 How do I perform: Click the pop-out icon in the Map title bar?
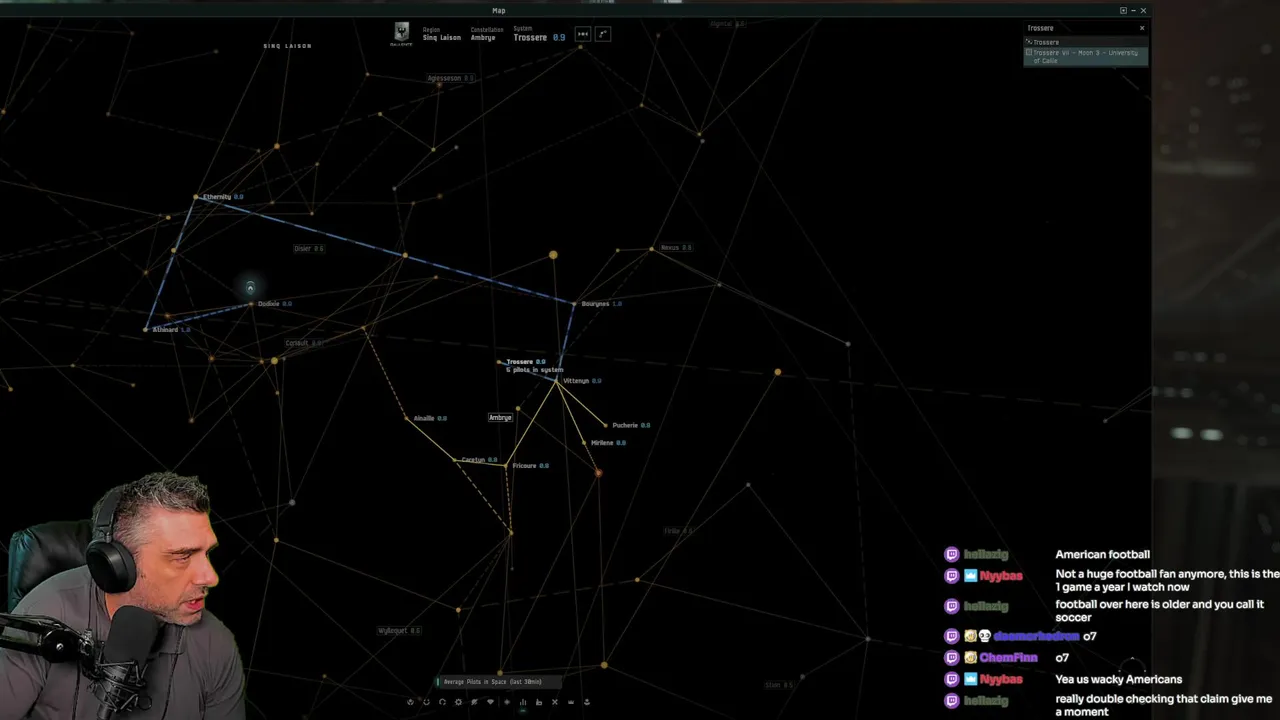(1123, 10)
